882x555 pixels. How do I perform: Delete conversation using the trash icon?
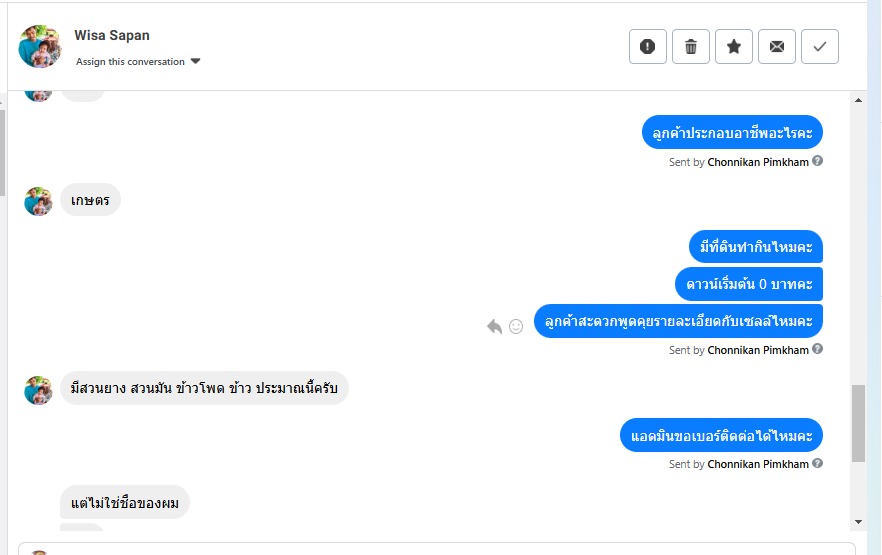click(x=691, y=47)
